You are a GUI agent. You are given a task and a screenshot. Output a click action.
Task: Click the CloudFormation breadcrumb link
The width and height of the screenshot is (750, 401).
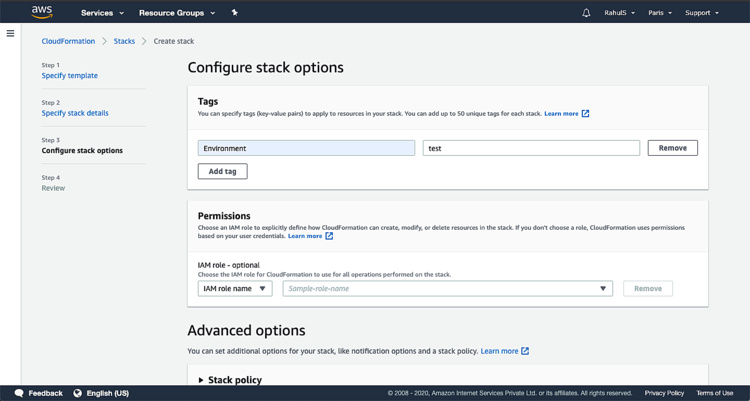[68, 41]
